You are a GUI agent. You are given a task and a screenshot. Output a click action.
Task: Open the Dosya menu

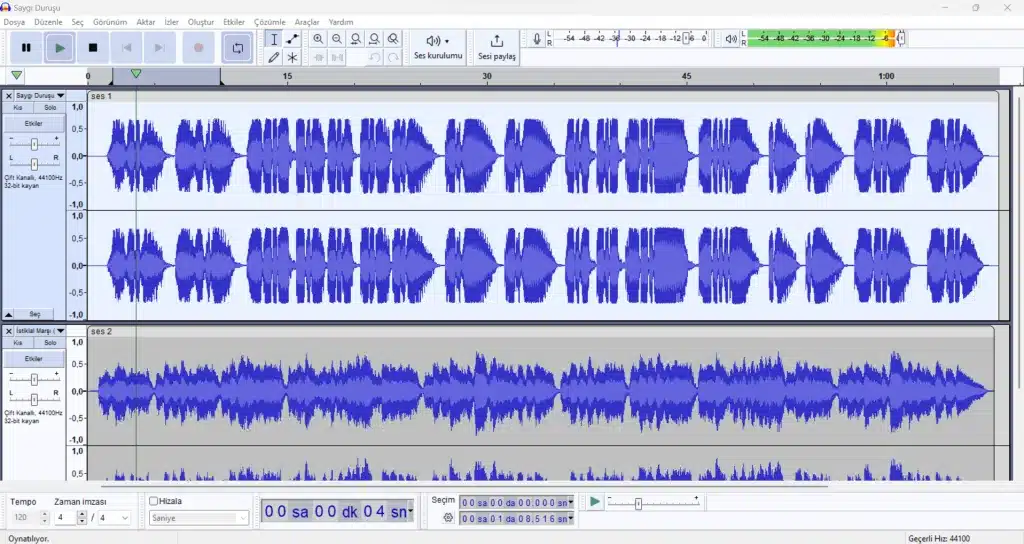click(14, 22)
